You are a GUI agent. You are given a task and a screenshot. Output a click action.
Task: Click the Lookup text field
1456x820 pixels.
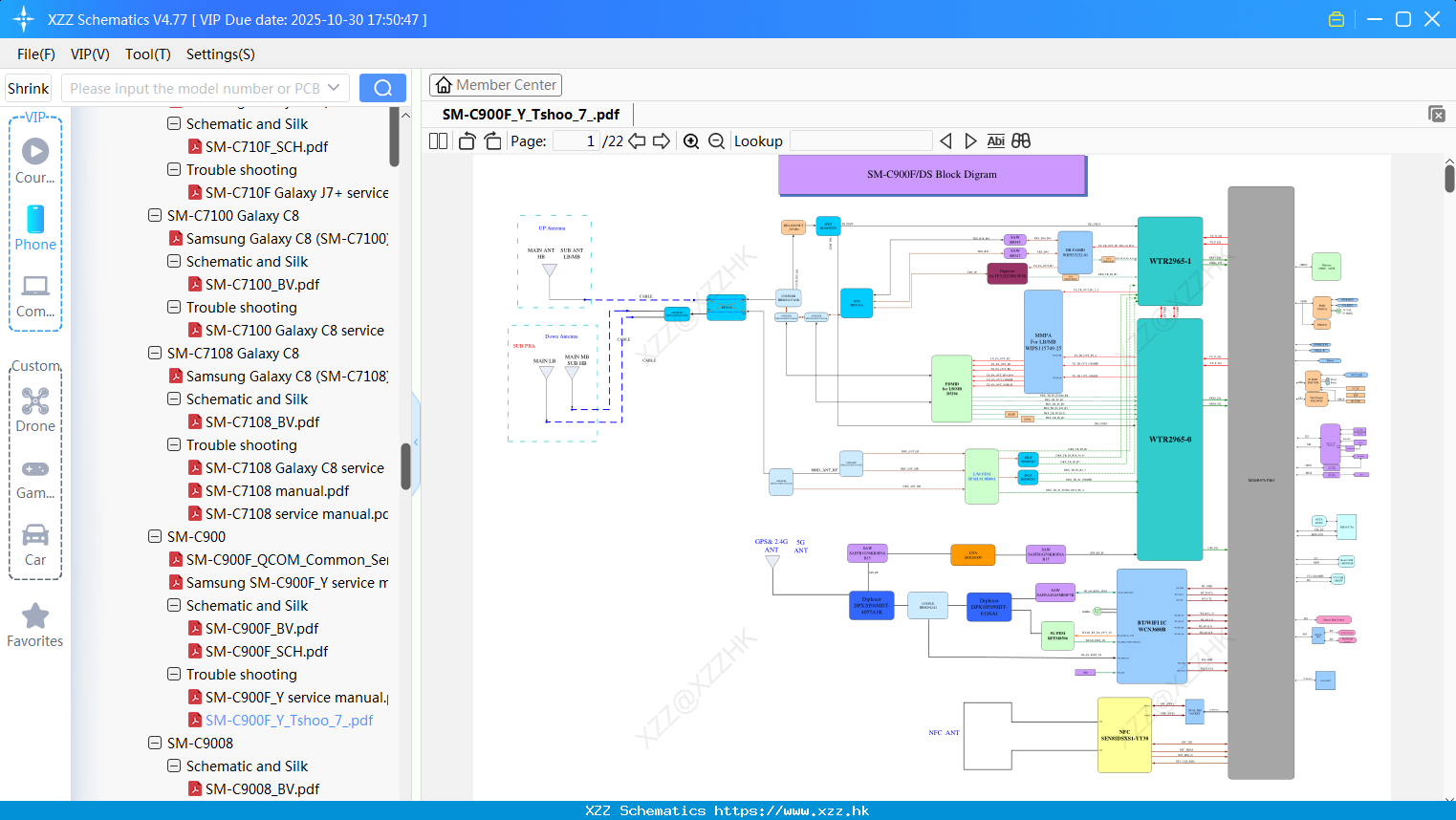click(861, 140)
